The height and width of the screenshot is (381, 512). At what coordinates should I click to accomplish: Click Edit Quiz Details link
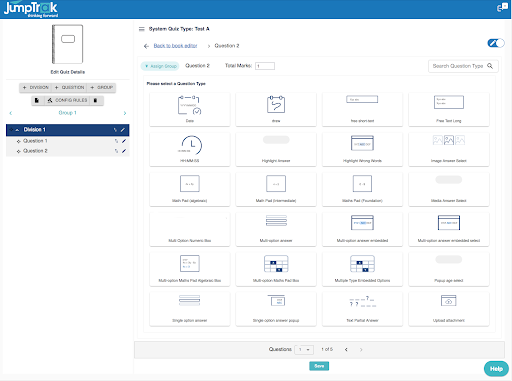click(68, 72)
